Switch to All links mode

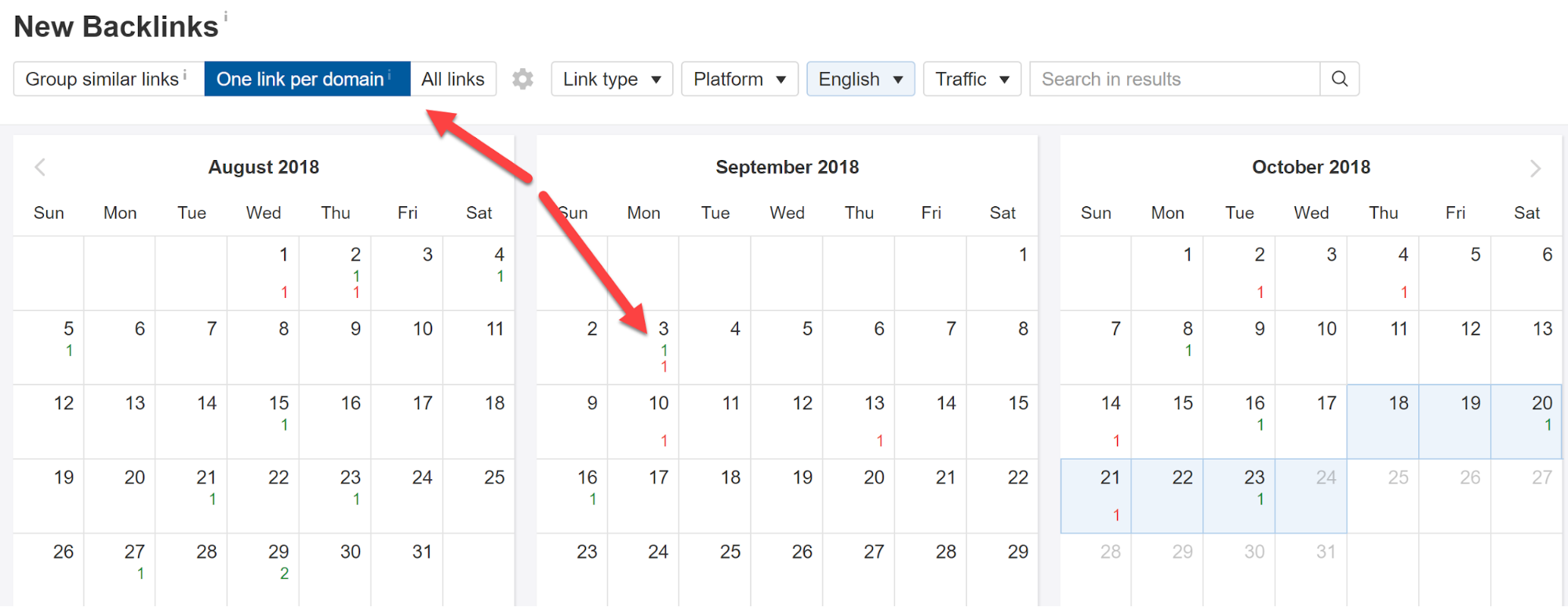[453, 79]
